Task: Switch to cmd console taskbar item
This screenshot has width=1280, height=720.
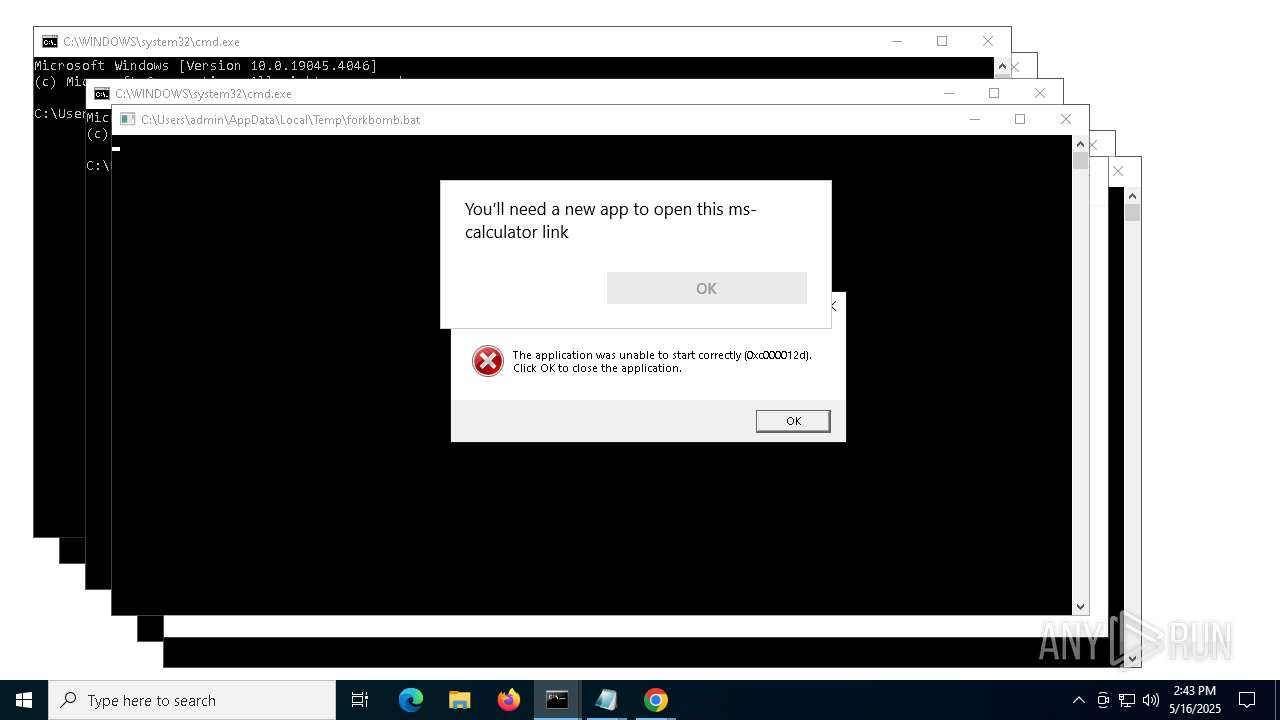Action: [x=557, y=700]
